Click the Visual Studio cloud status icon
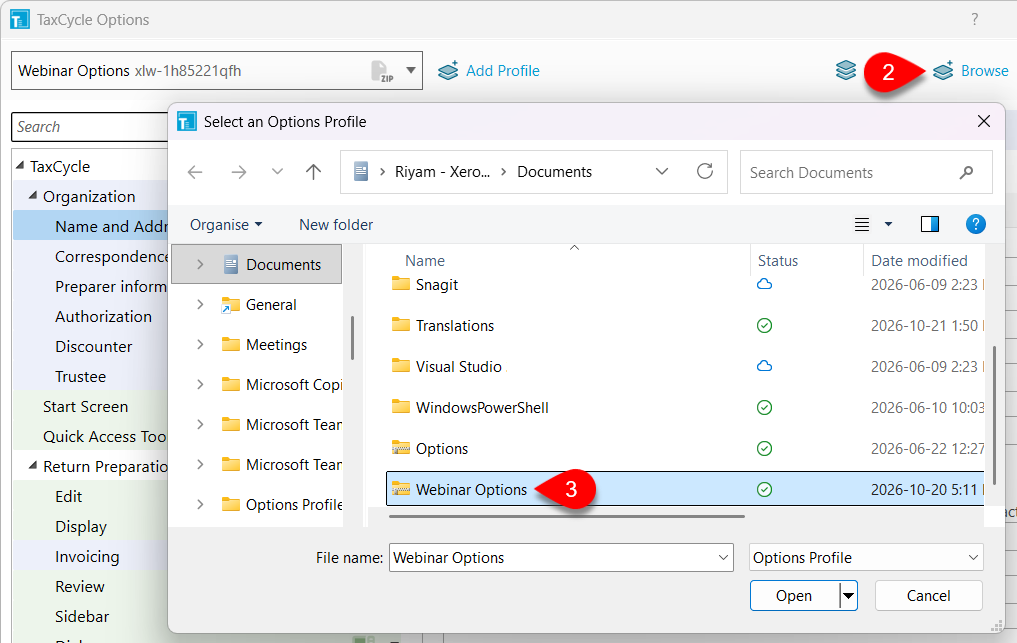 pos(765,366)
